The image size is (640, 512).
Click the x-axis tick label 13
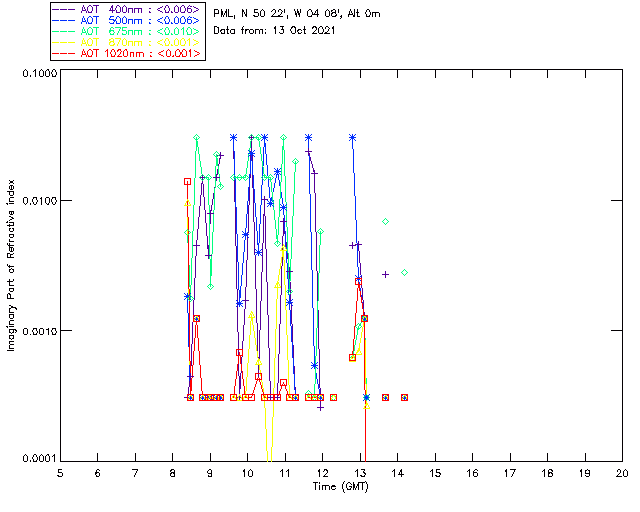pyautogui.click(x=360, y=473)
